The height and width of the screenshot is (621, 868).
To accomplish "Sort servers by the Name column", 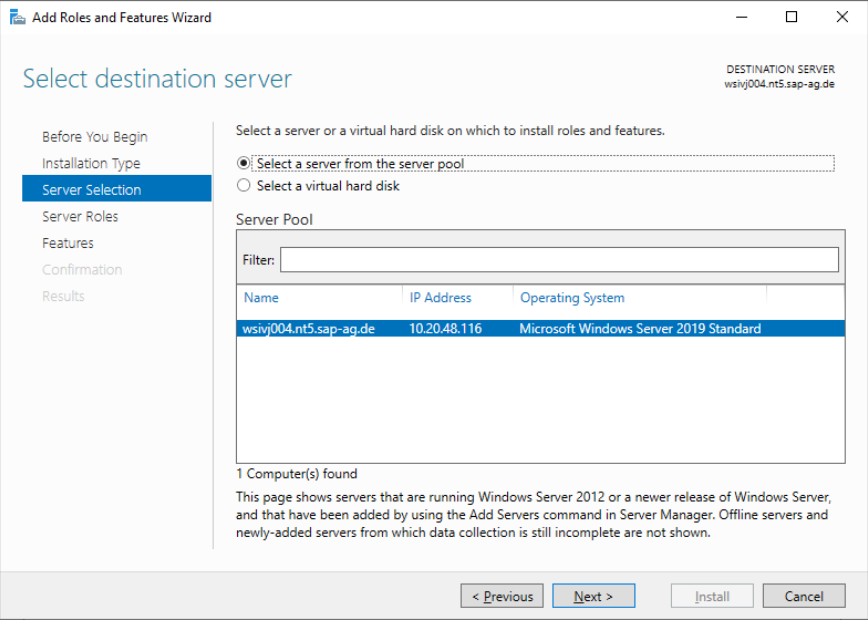I will click(x=261, y=297).
